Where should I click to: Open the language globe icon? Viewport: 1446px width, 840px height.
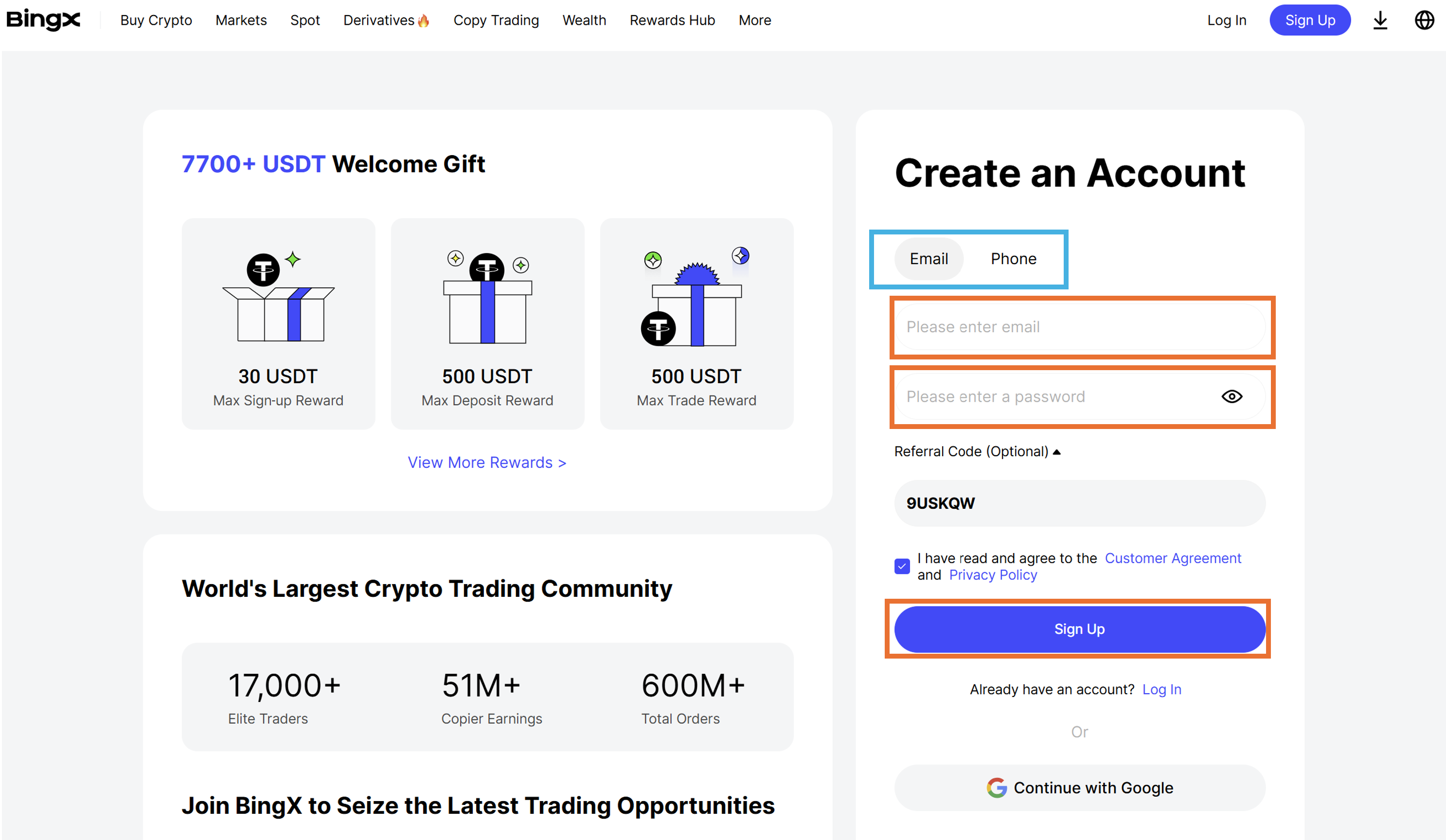coord(1424,20)
